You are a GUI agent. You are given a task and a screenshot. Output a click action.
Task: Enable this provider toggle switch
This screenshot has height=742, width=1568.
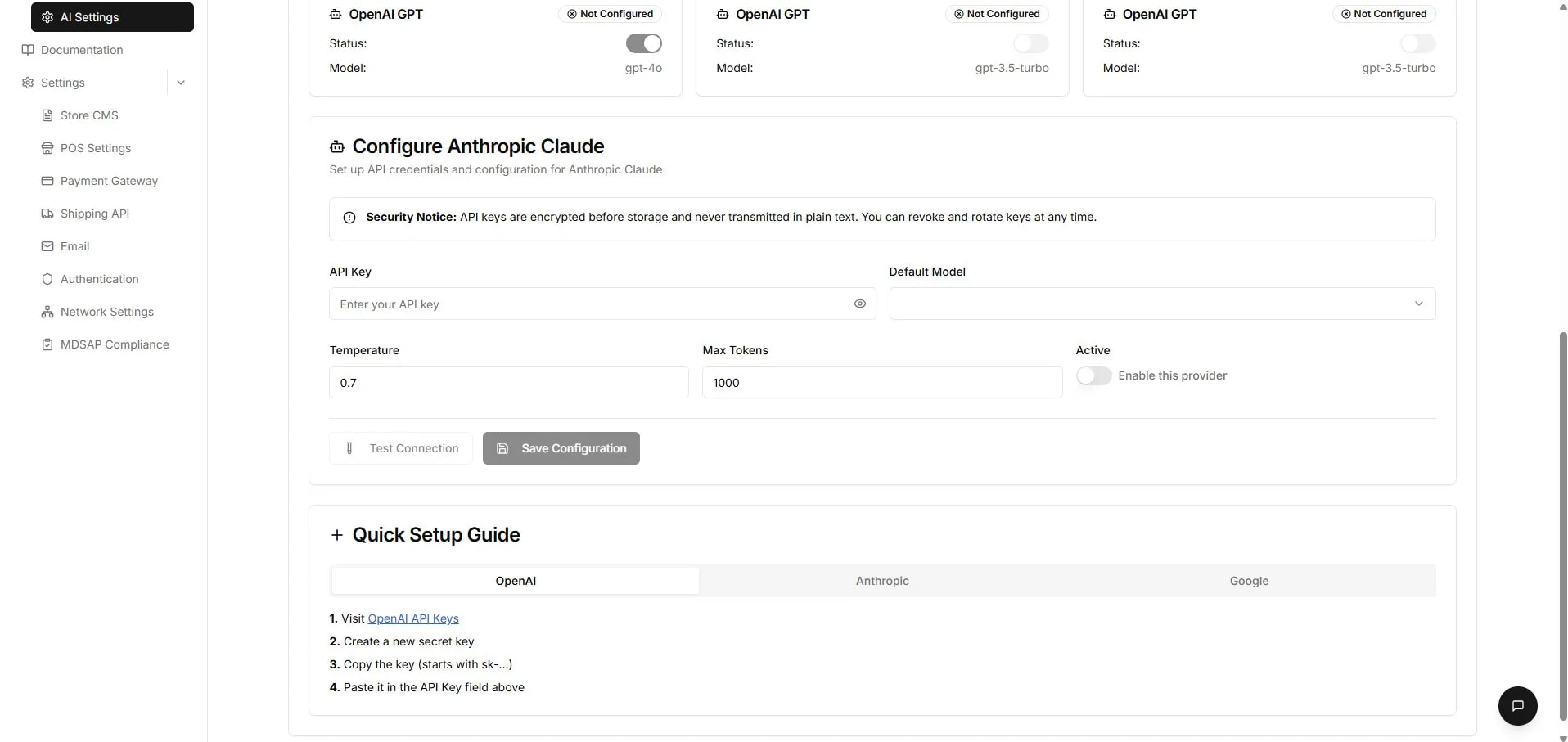(x=1093, y=375)
